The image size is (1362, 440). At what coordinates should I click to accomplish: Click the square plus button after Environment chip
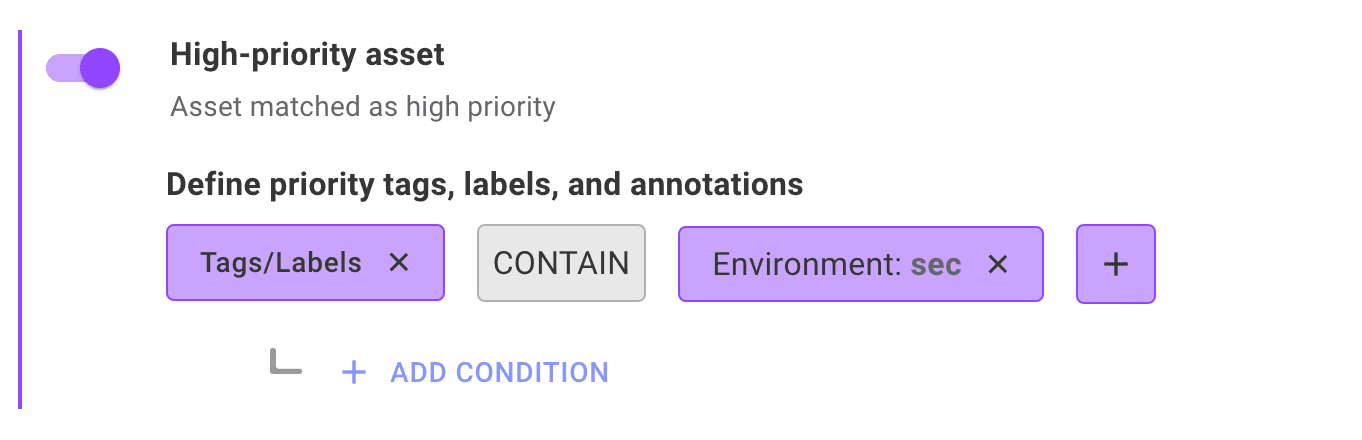click(1115, 264)
